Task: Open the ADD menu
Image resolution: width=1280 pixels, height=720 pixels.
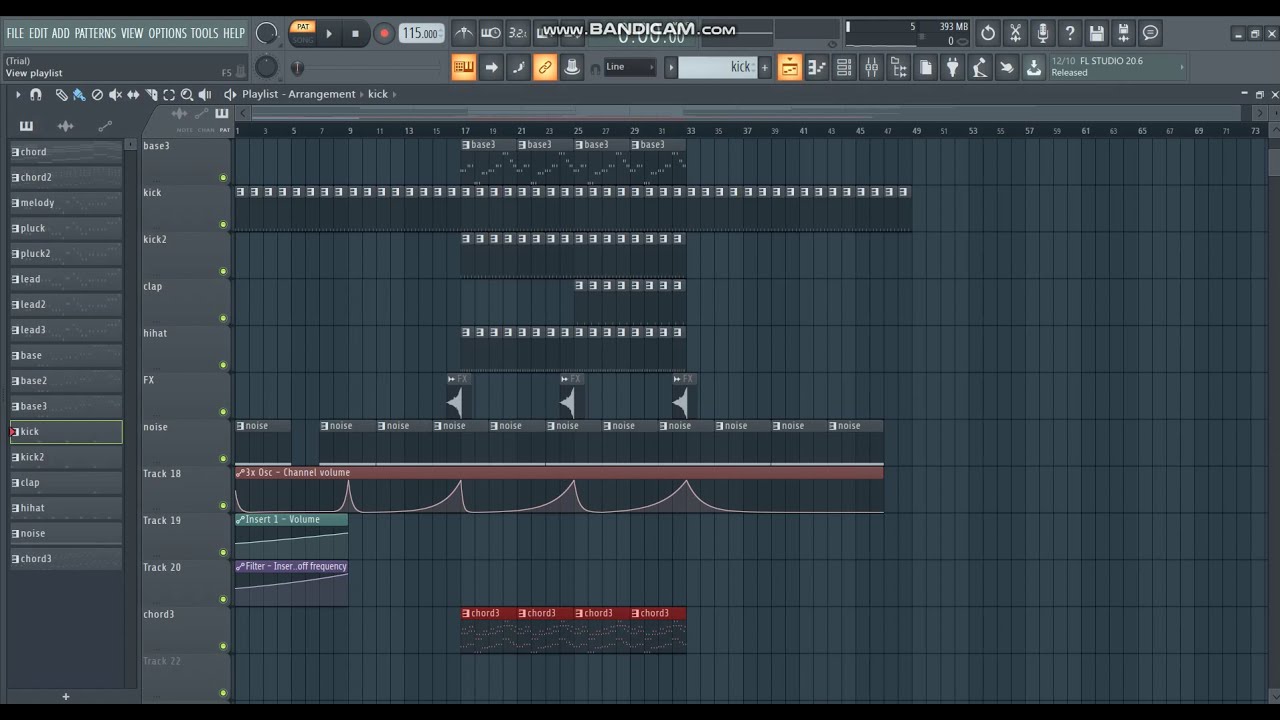Action: 61,33
